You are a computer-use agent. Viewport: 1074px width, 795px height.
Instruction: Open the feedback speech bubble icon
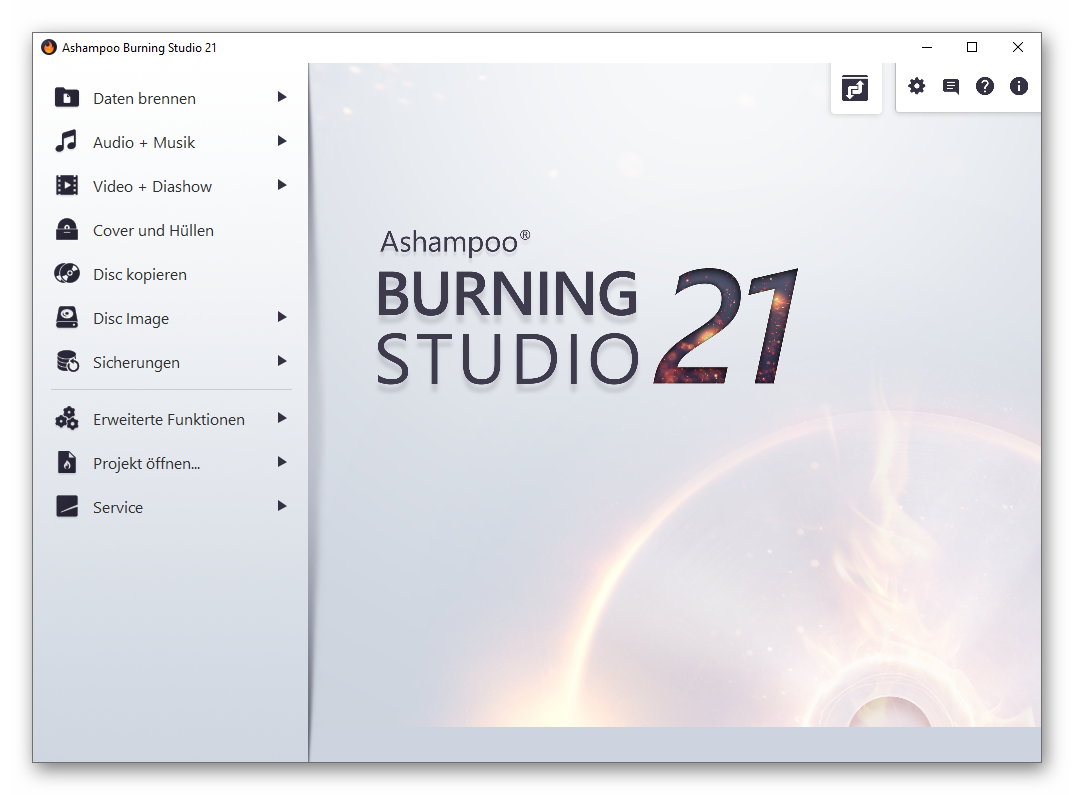951,87
